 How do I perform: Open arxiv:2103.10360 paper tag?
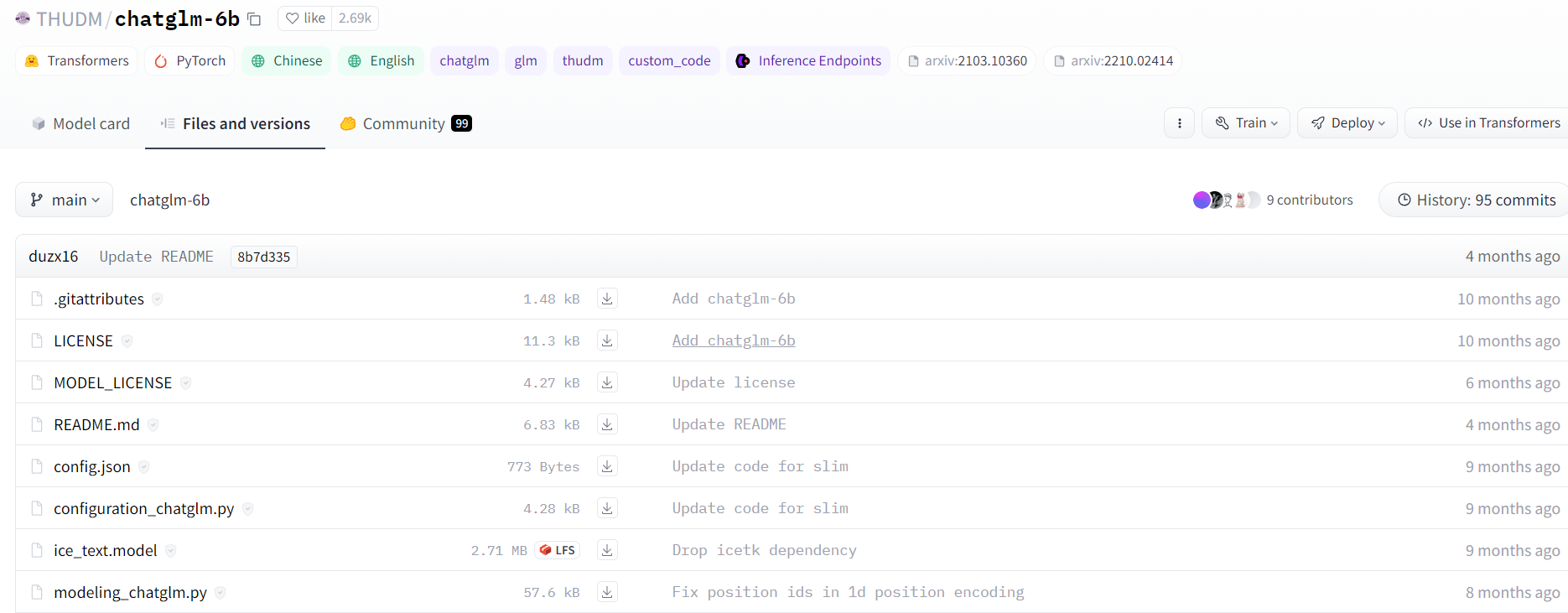(x=968, y=60)
